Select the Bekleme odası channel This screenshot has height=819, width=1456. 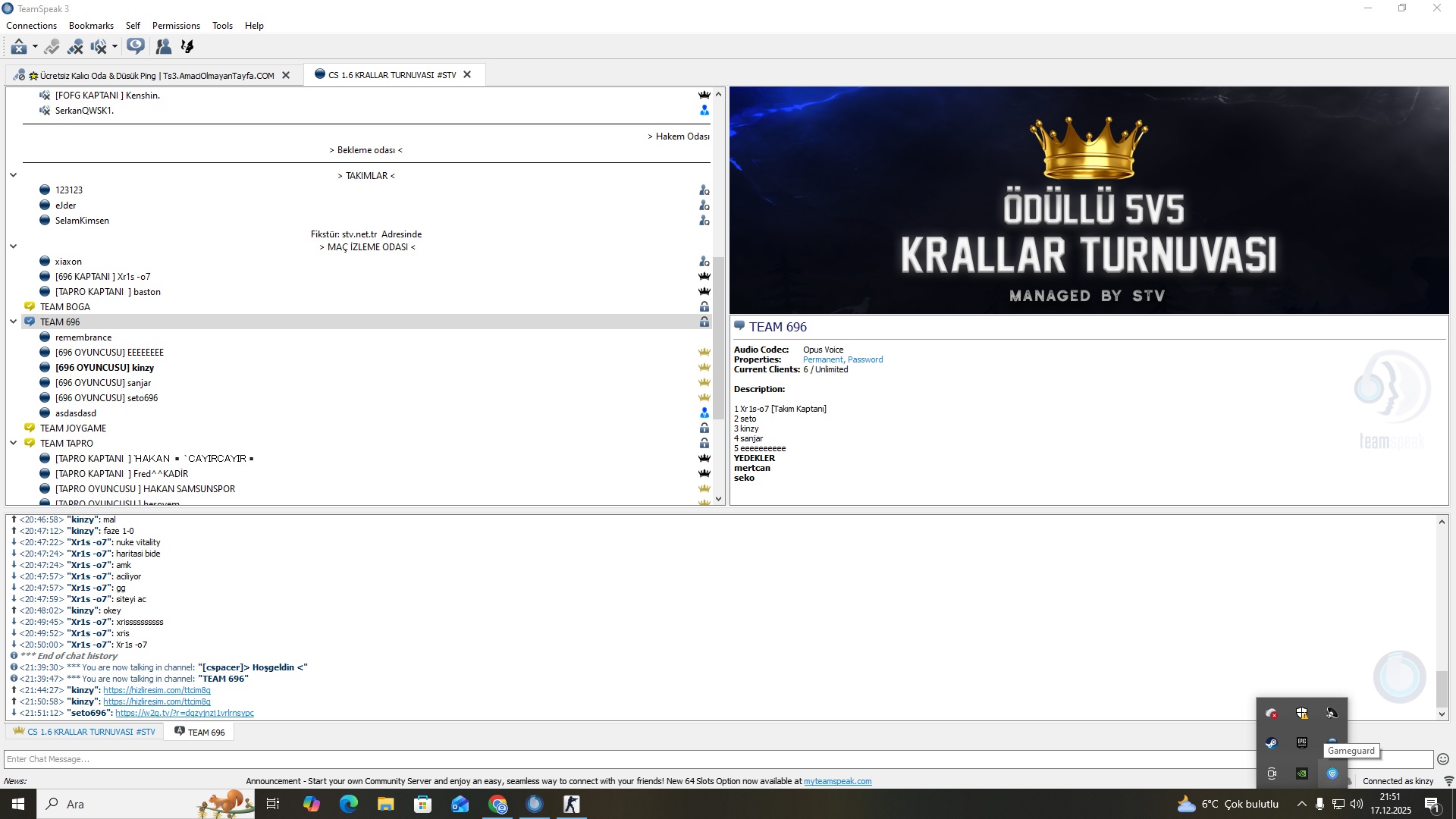366,150
